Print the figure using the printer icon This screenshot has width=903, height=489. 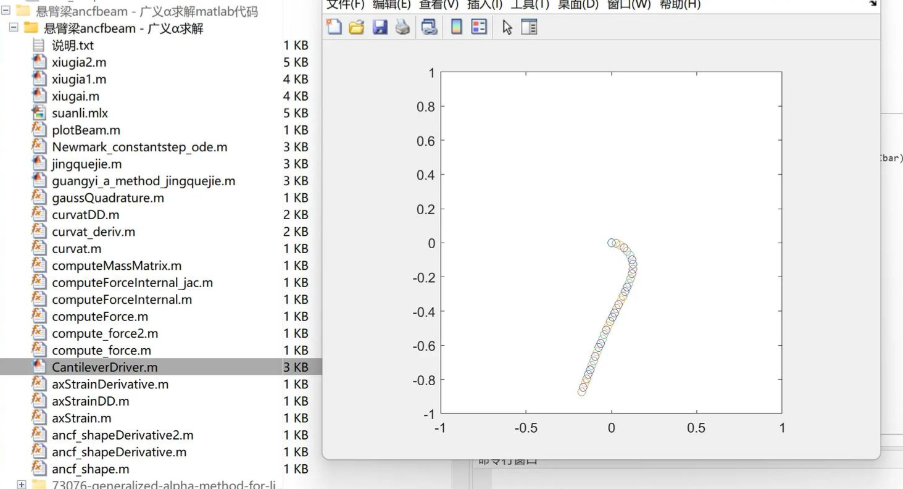(402, 27)
